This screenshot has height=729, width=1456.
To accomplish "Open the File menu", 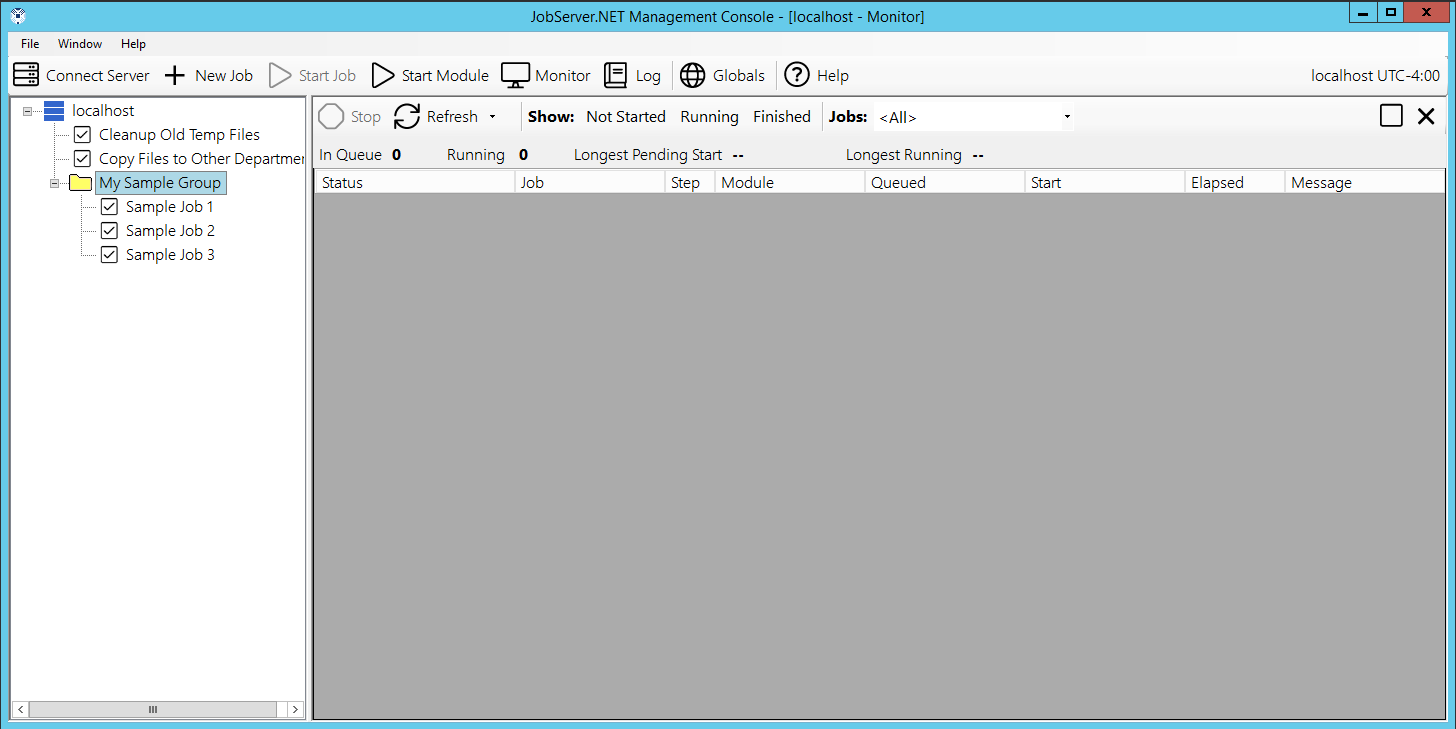I will pyautogui.click(x=30, y=44).
